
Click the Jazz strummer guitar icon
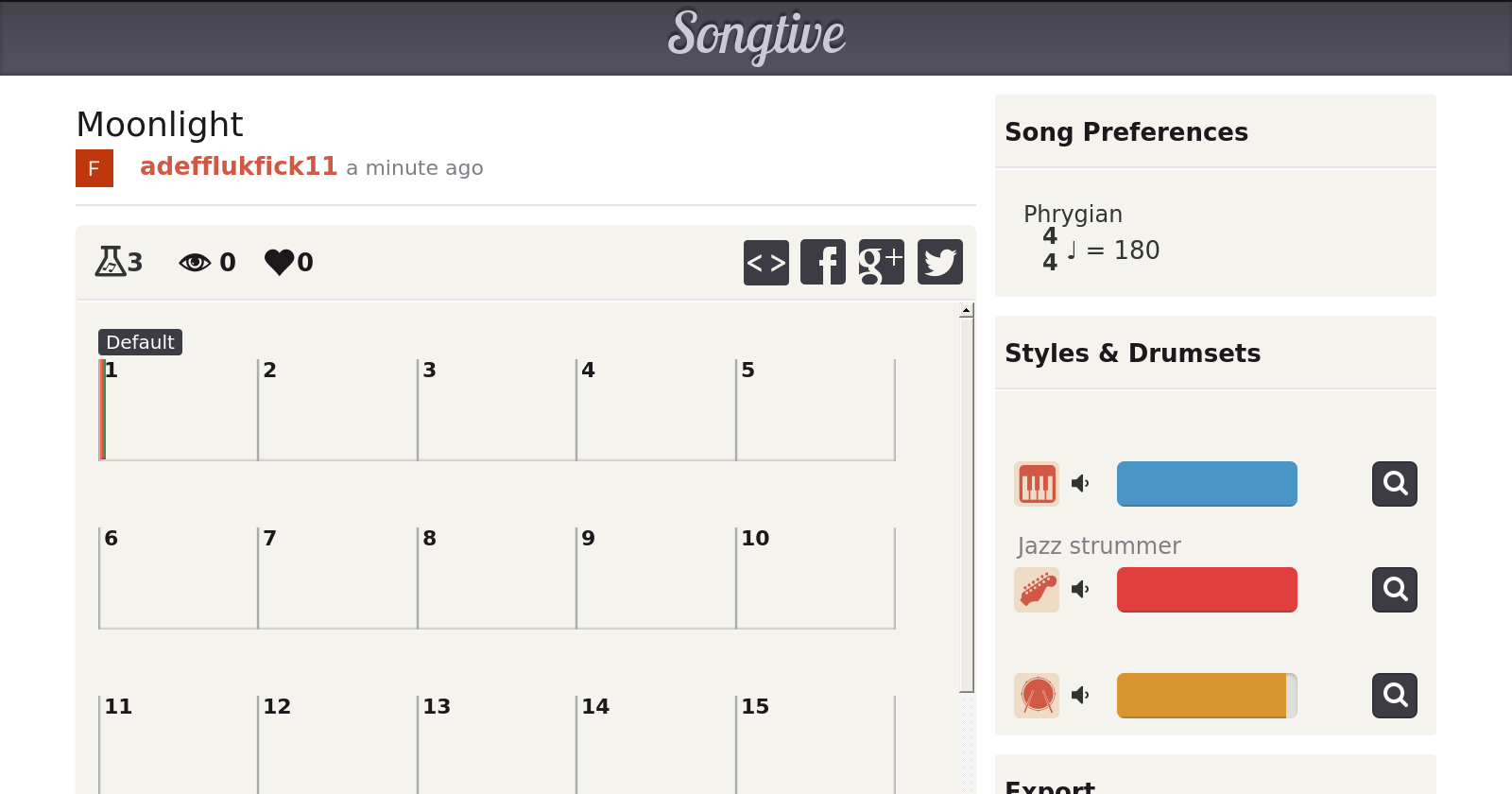coord(1037,590)
